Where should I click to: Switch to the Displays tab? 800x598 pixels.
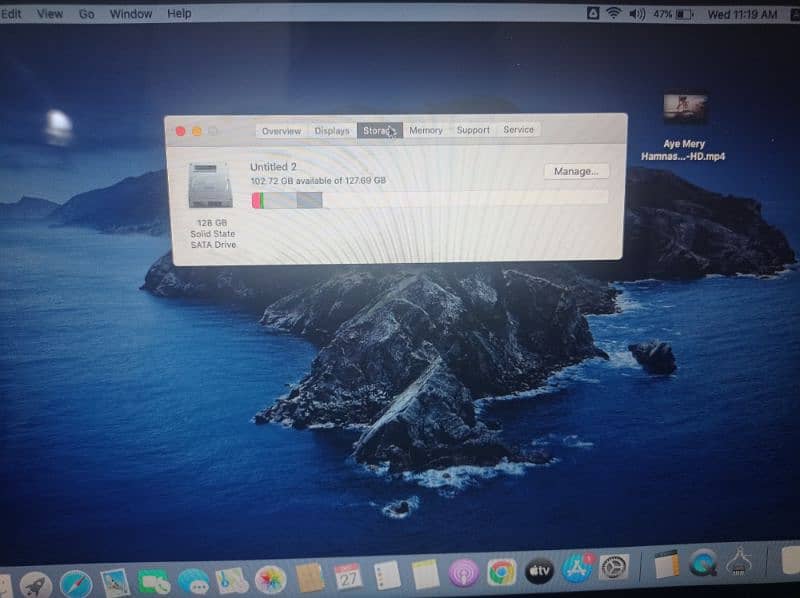click(332, 130)
